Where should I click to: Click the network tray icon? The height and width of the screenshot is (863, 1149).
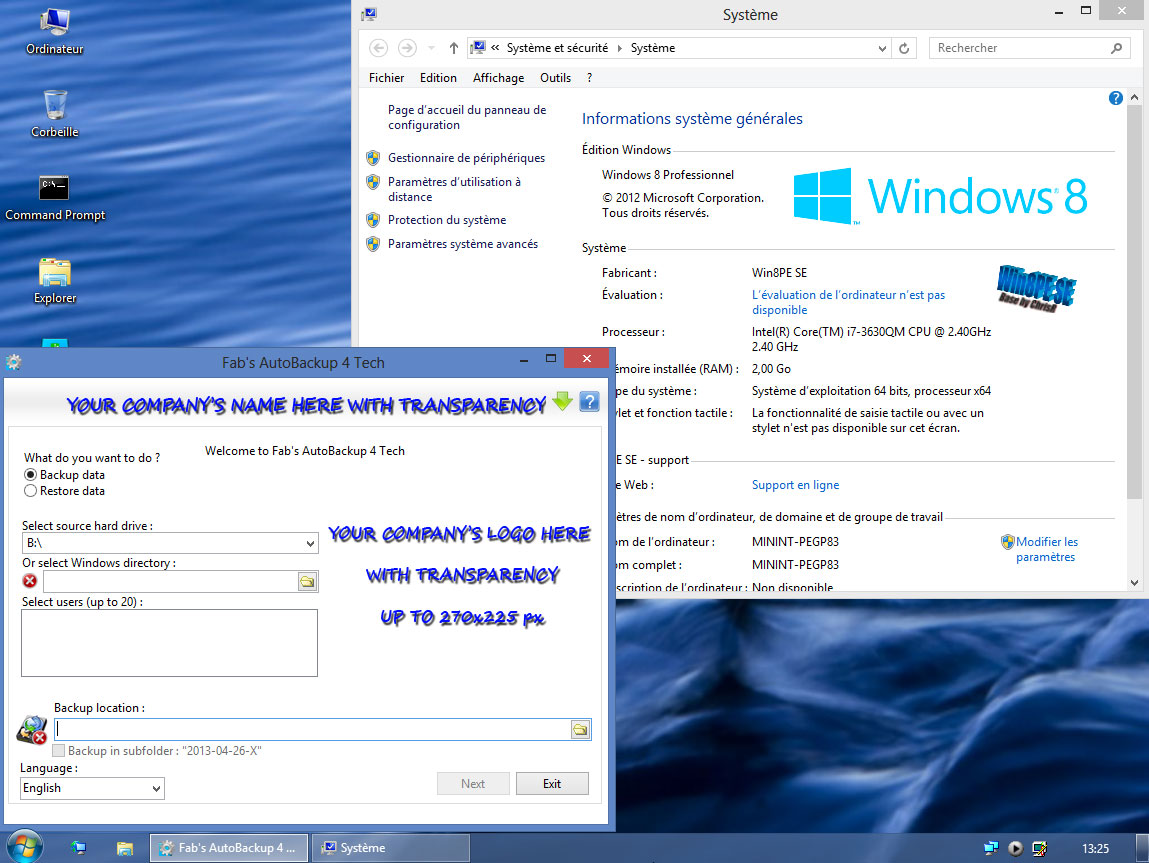tap(991, 848)
